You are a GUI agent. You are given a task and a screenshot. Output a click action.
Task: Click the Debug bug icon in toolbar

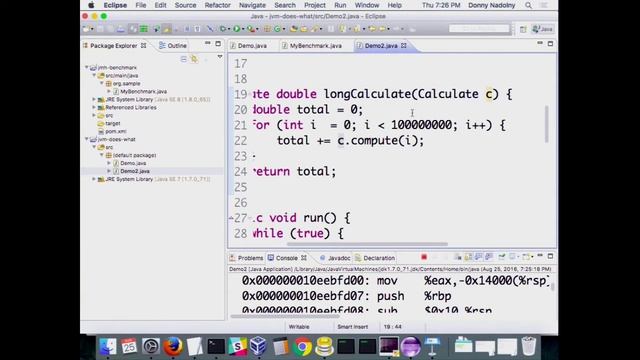pyautogui.click(x=223, y=29)
